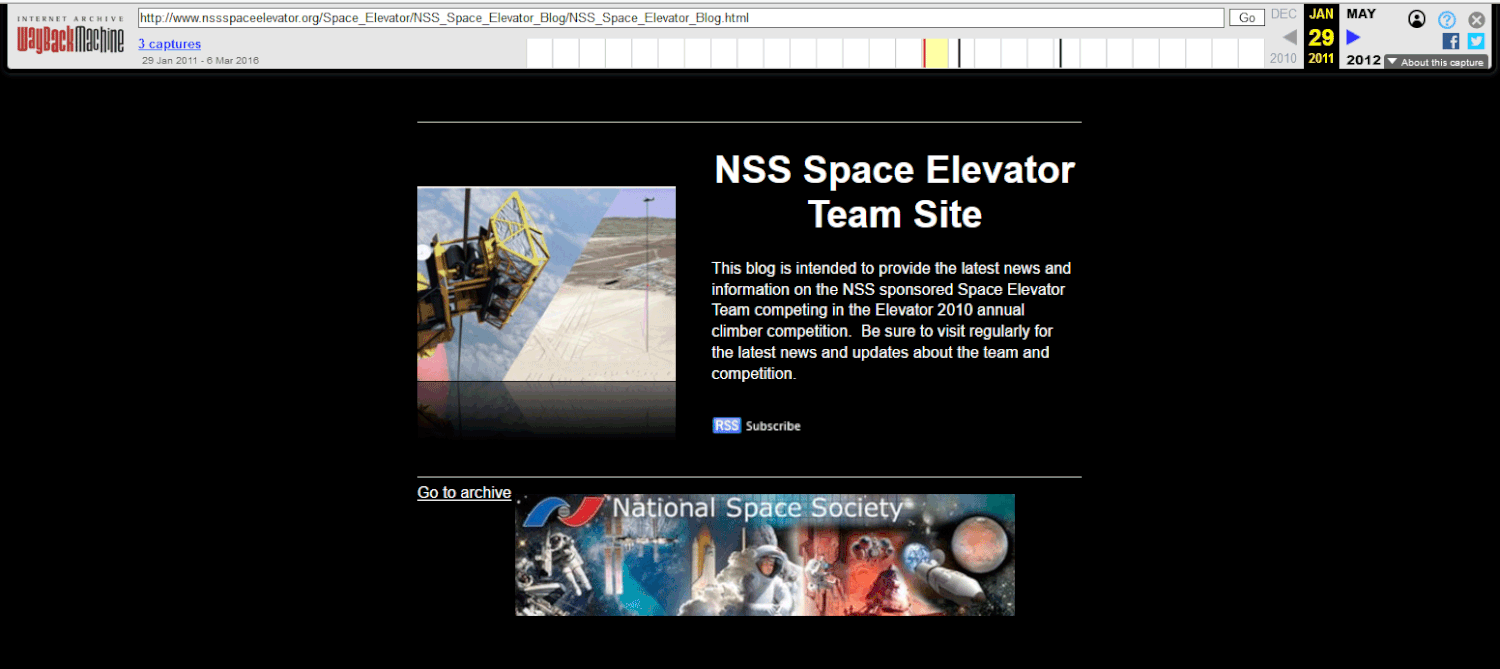The image size is (1500, 669).
Task: Select the highlighted capture on the timeline
Action: coord(935,52)
